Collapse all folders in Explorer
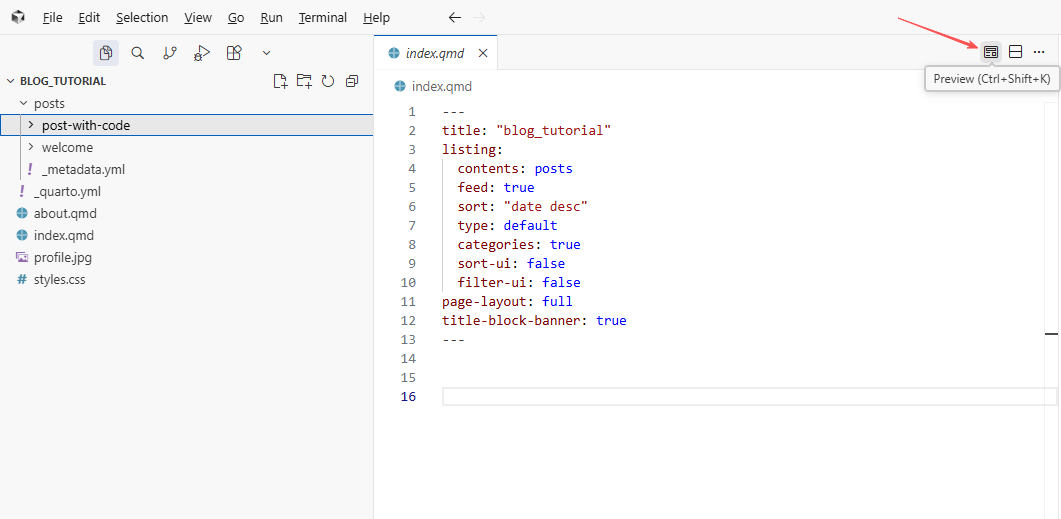Image resolution: width=1061 pixels, height=519 pixels. click(352, 81)
